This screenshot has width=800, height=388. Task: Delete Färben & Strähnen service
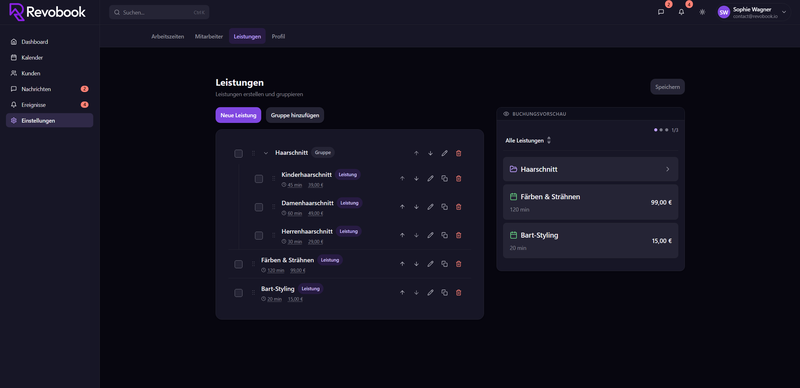pos(458,264)
